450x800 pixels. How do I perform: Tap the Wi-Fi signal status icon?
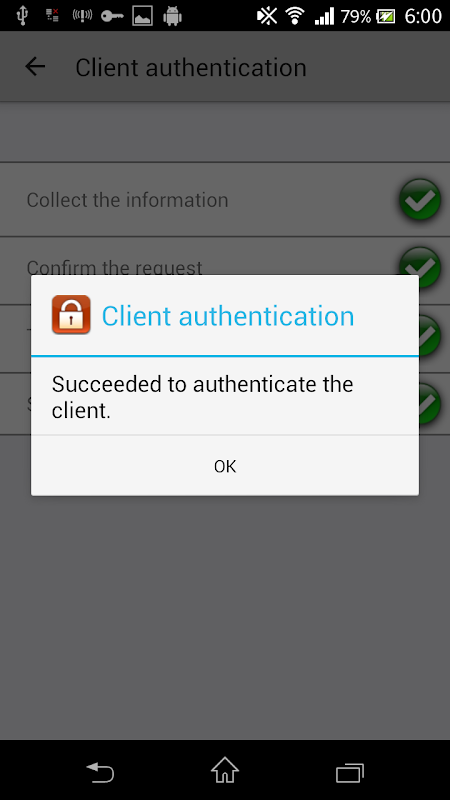click(x=294, y=16)
